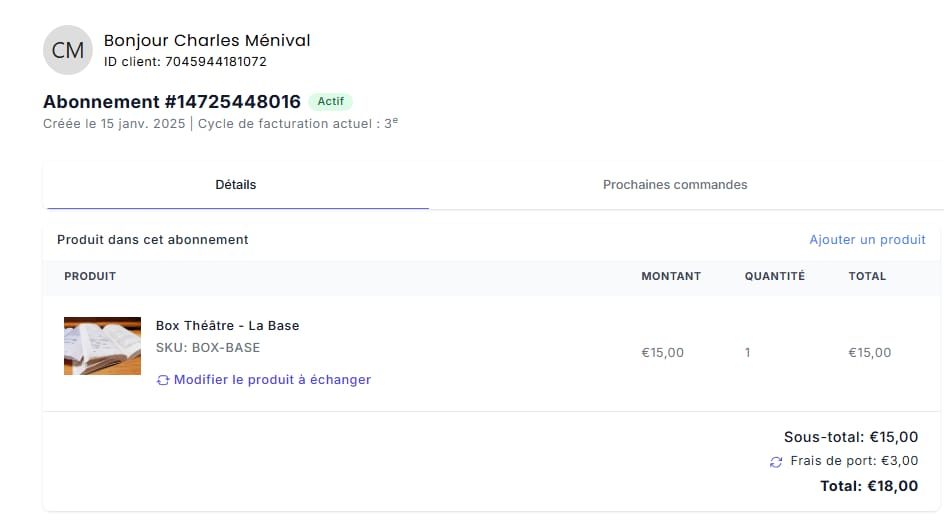944x521 pixels.
Task: Open the Box Théâtre product thumbnail
Action: [102, 346]
